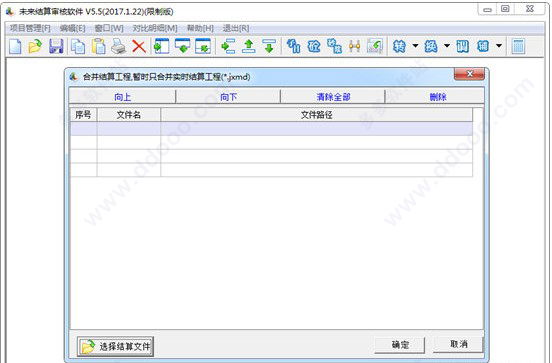Click the save floppy disk icon
This screenshot has width=552, height=363.
pos(56,46)
